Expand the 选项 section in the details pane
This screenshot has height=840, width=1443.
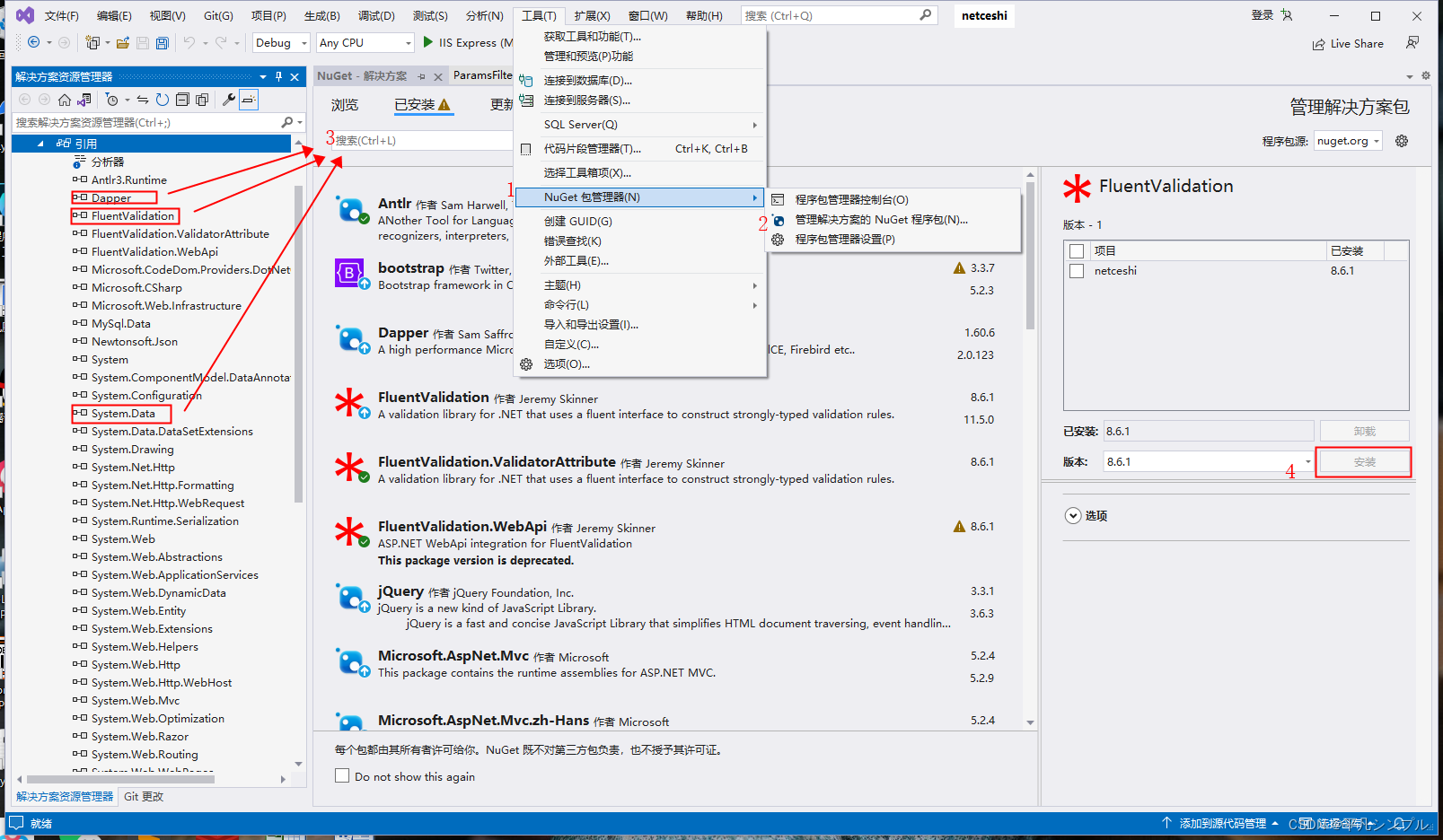pyautogui.click(x=1073, y=515)
